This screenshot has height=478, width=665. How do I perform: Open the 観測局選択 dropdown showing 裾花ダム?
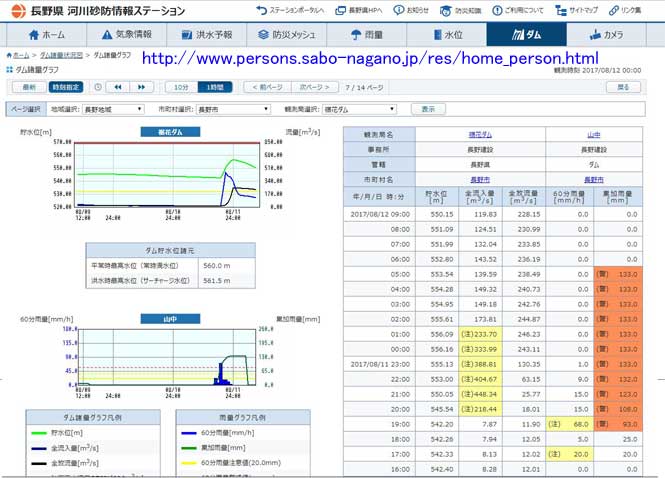pyautogui.click(x=353, y=108)
